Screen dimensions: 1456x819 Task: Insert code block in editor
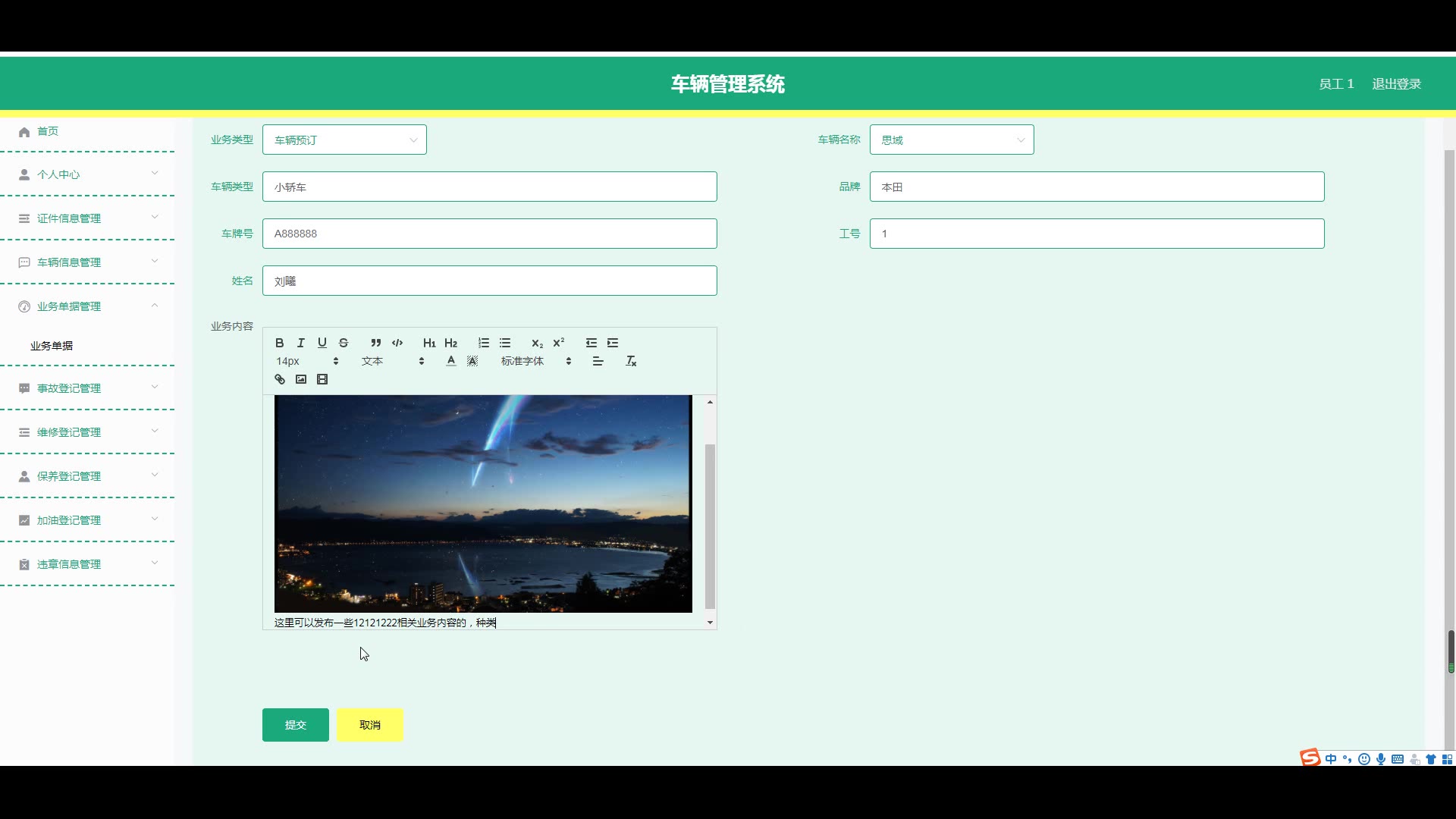pos(397,343)
